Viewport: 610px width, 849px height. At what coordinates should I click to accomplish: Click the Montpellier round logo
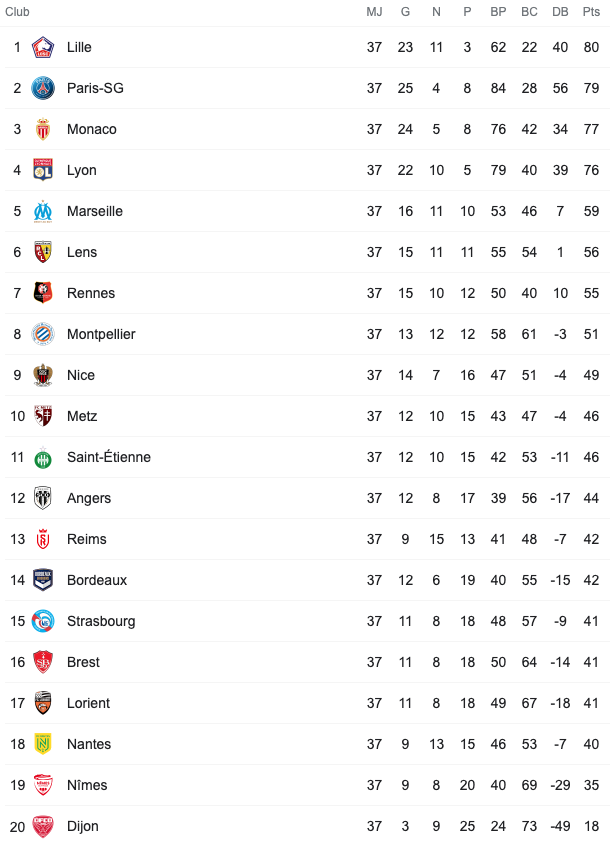tap(43, 334)
